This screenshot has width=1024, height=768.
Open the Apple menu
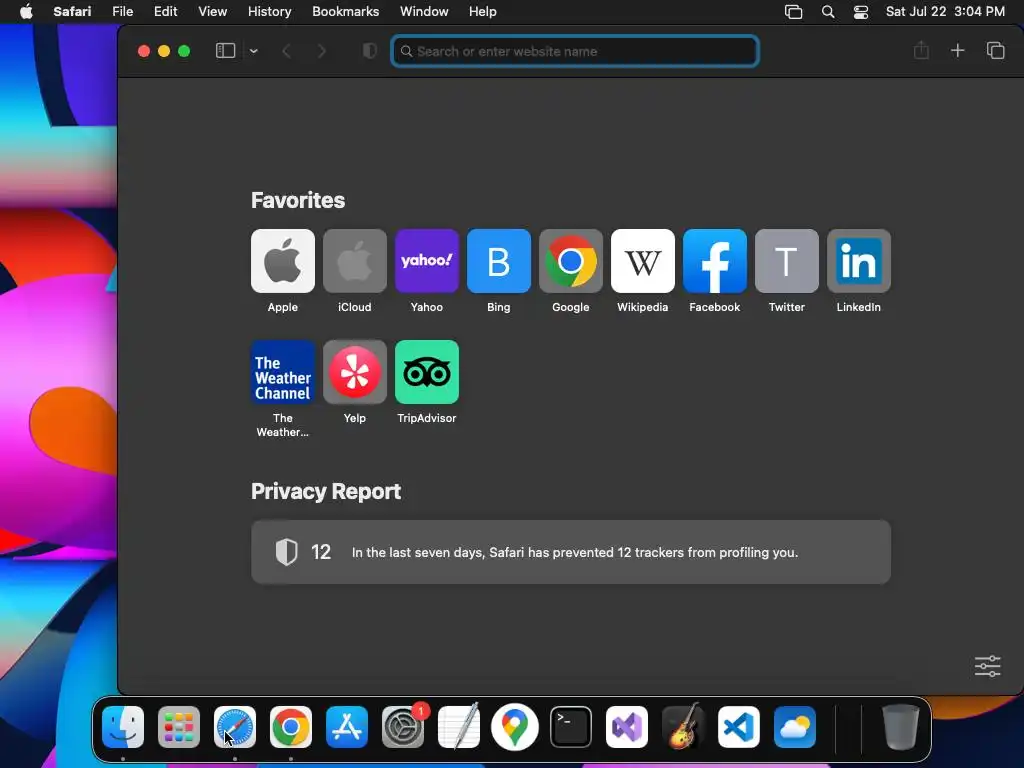coord(26,12)
